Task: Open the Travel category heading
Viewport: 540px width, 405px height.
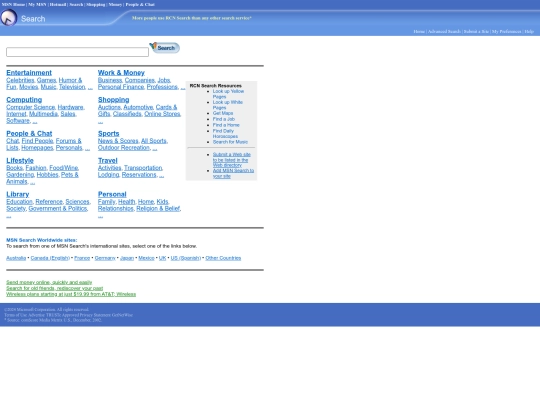Action: coord(108,160)
